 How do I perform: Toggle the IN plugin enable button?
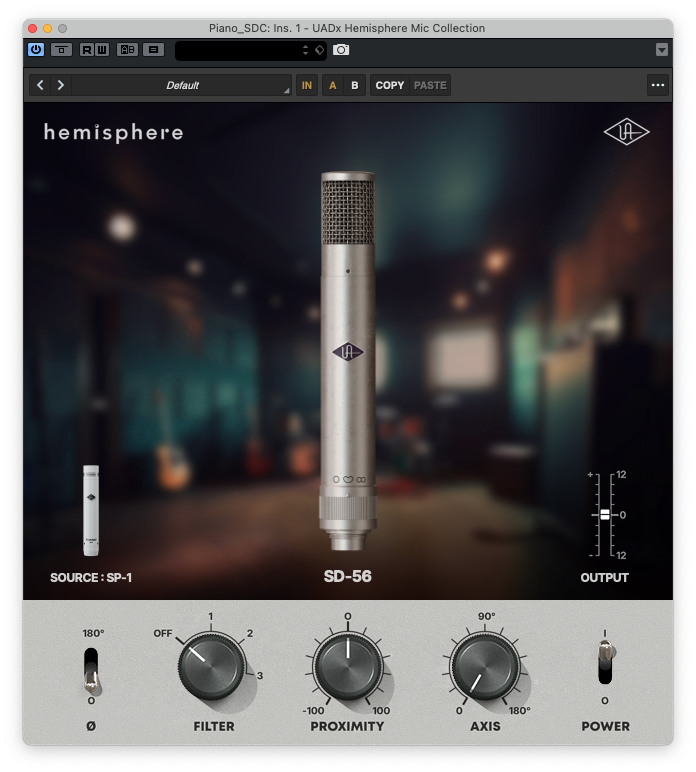307,85
